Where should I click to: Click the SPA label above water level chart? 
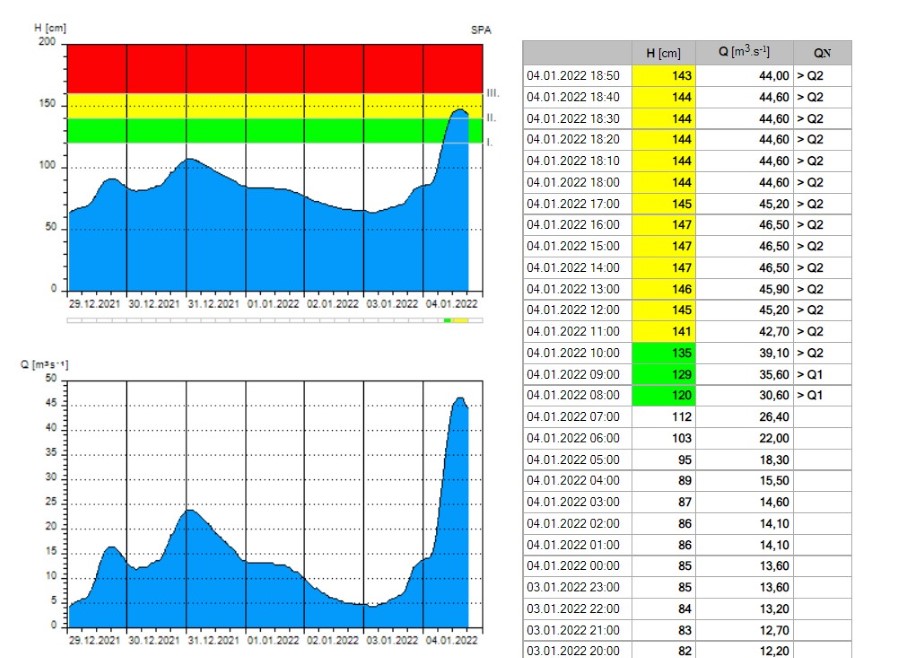480,31
